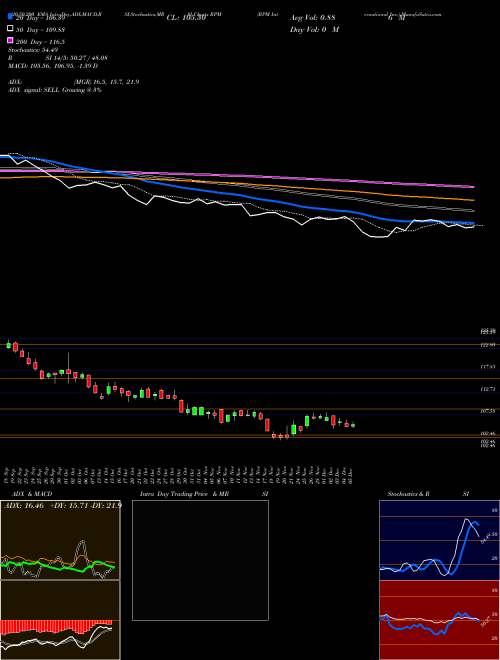Click the empty Intra Day Trading Price panel
The width and height of the screenshot is (500, 660).
[200, 560]
